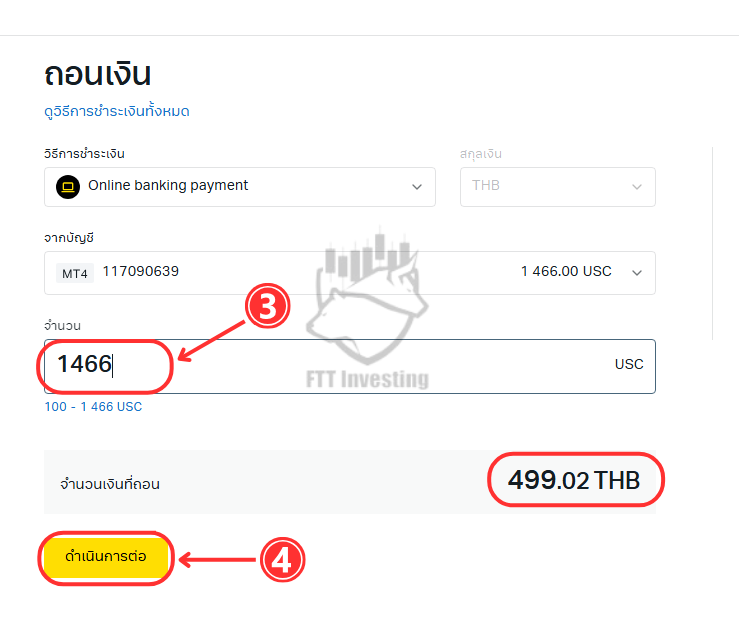
Task: Click the FTT Investing bull watermark logo
Action: [x=367, y=311]
